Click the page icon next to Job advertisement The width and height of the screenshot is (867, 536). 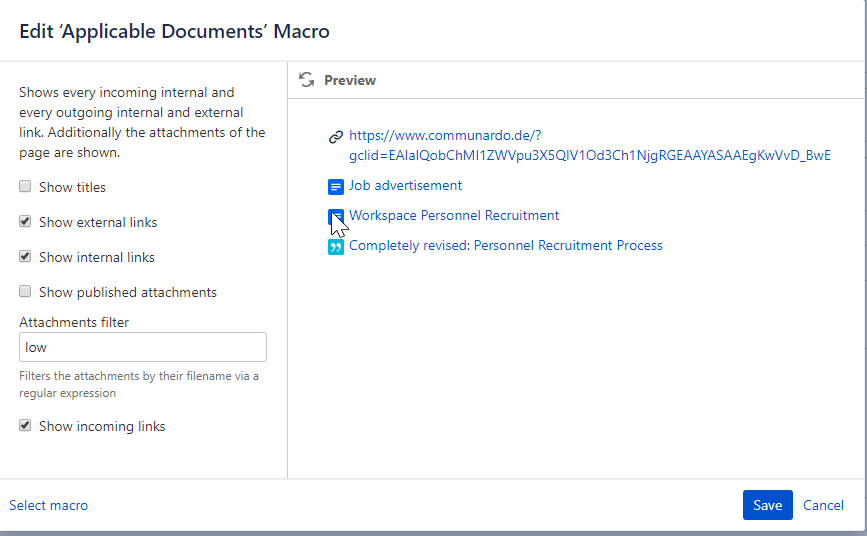[336, 186]
